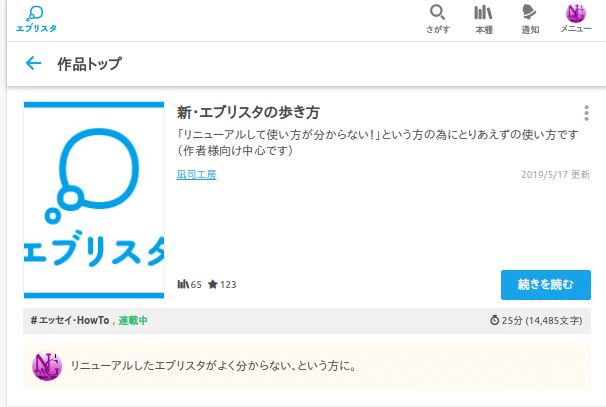This screenshot has height=407, width=606.
Task: Open the メニュー profile avatar
Action: click(x=576, y=18)
